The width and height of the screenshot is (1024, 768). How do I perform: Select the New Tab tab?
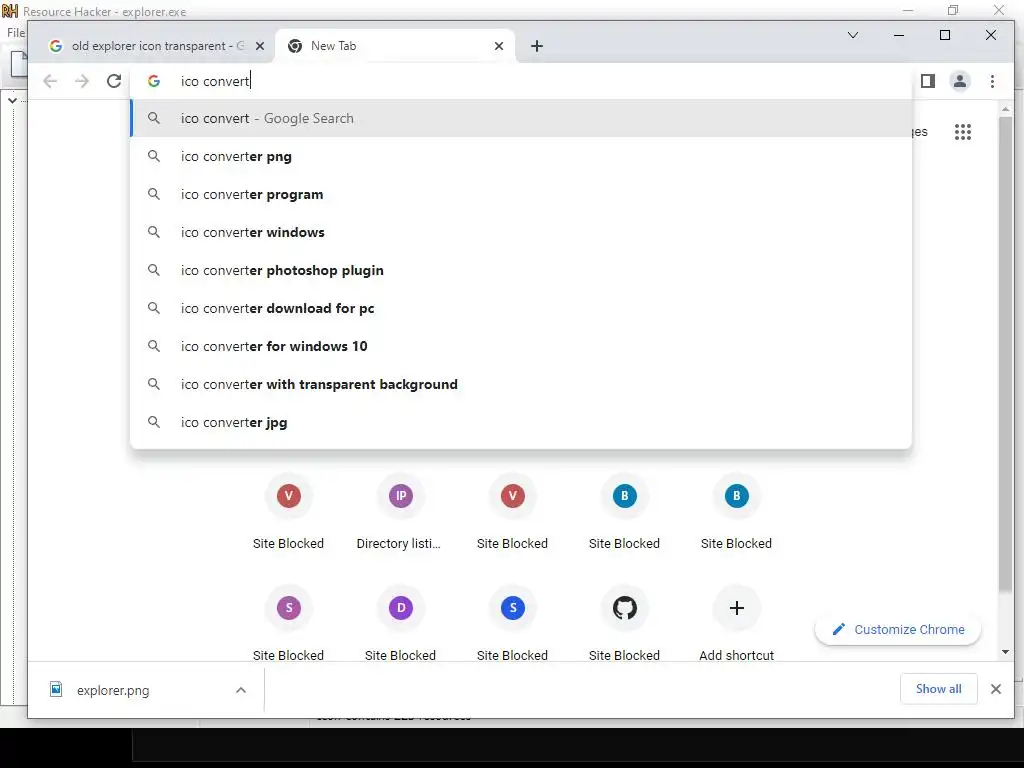[x=395, y=46]
